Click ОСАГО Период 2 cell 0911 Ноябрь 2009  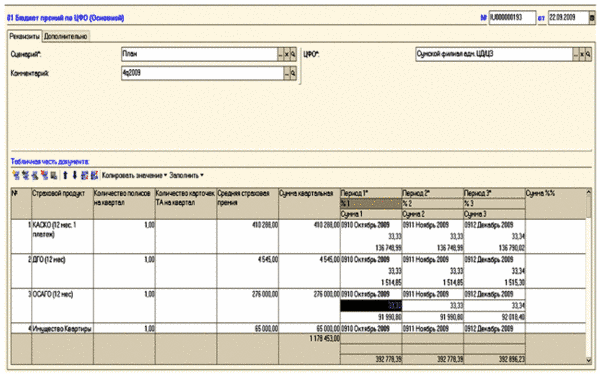point(432,294)
